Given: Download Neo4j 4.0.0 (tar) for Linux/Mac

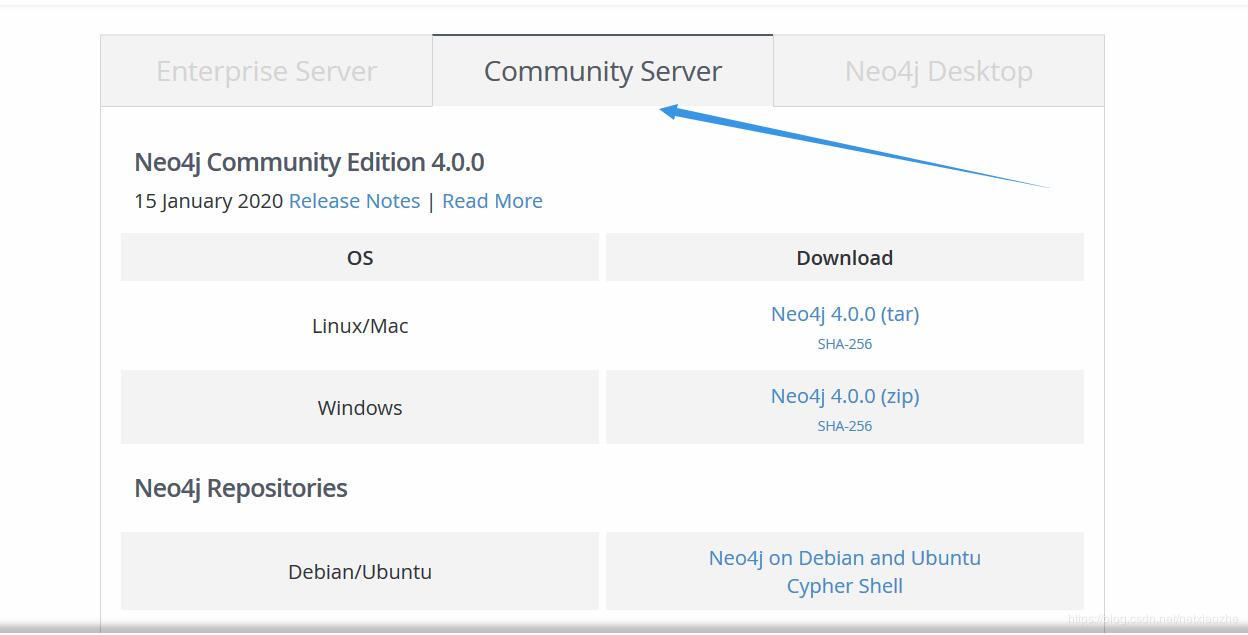Looking at the screenshot, I should 845,314.
